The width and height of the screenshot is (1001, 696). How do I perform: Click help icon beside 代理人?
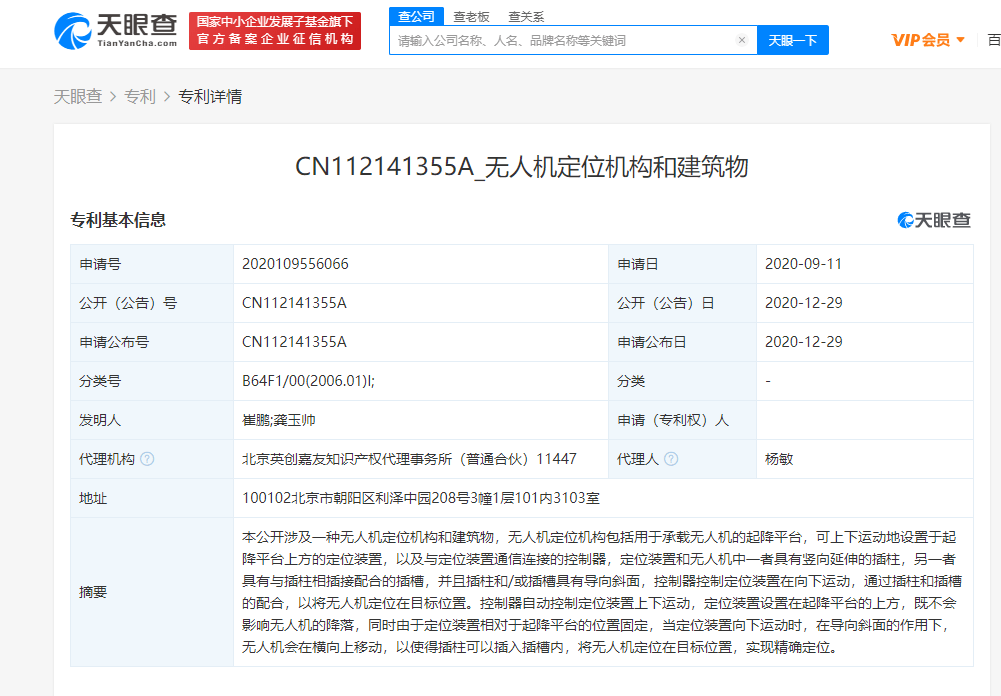pyautogui.click(x=671, y=459)
